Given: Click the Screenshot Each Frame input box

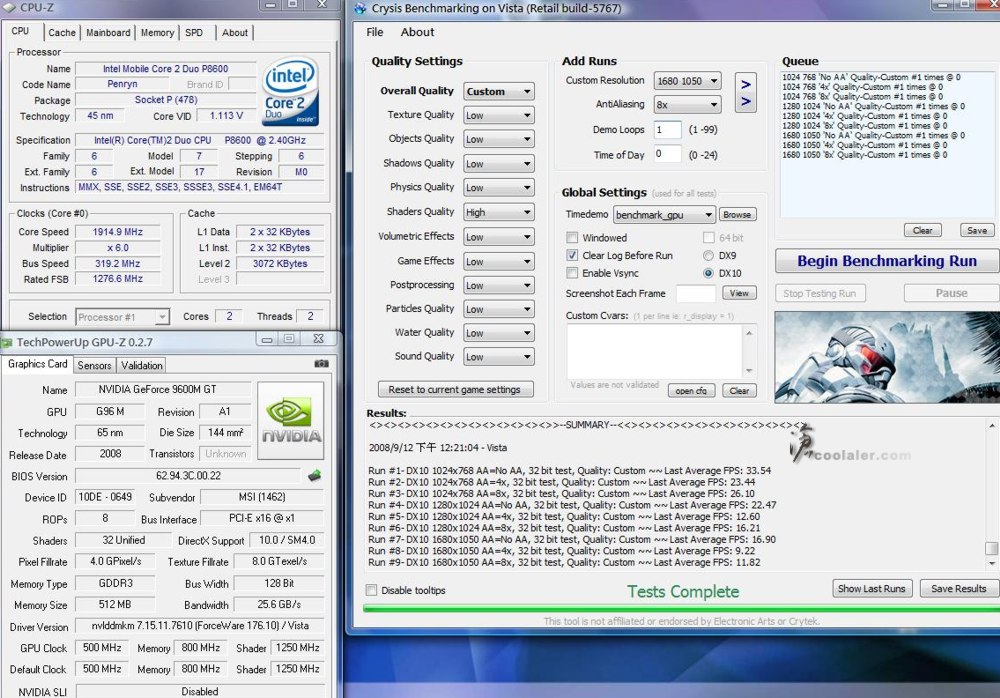Looking at the screenshot, I should pyautogui.click(x=696, y=293).
